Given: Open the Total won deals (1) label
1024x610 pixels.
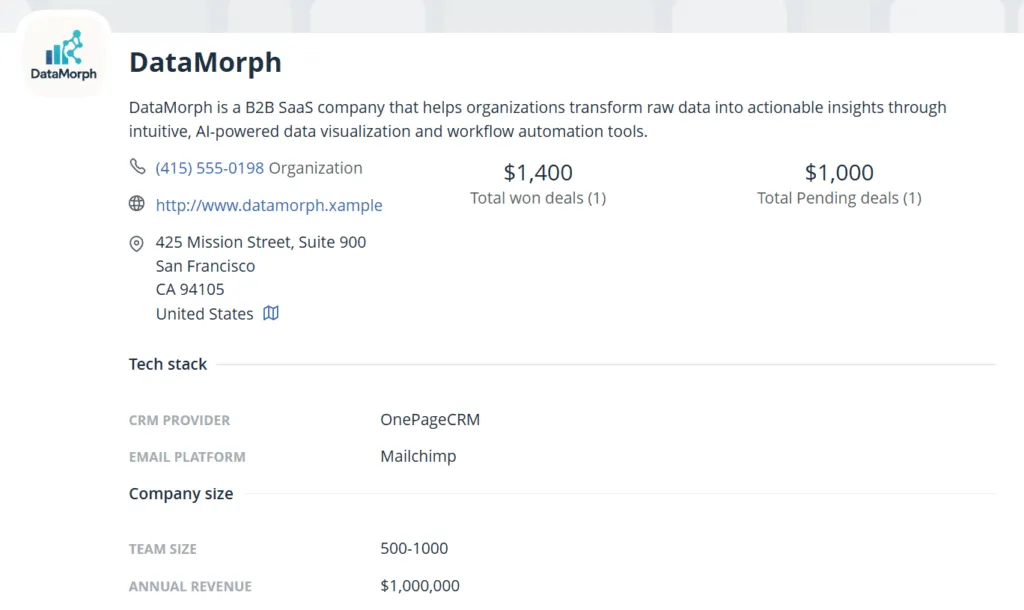Looking at the screenshot, I should pos(538,198).
